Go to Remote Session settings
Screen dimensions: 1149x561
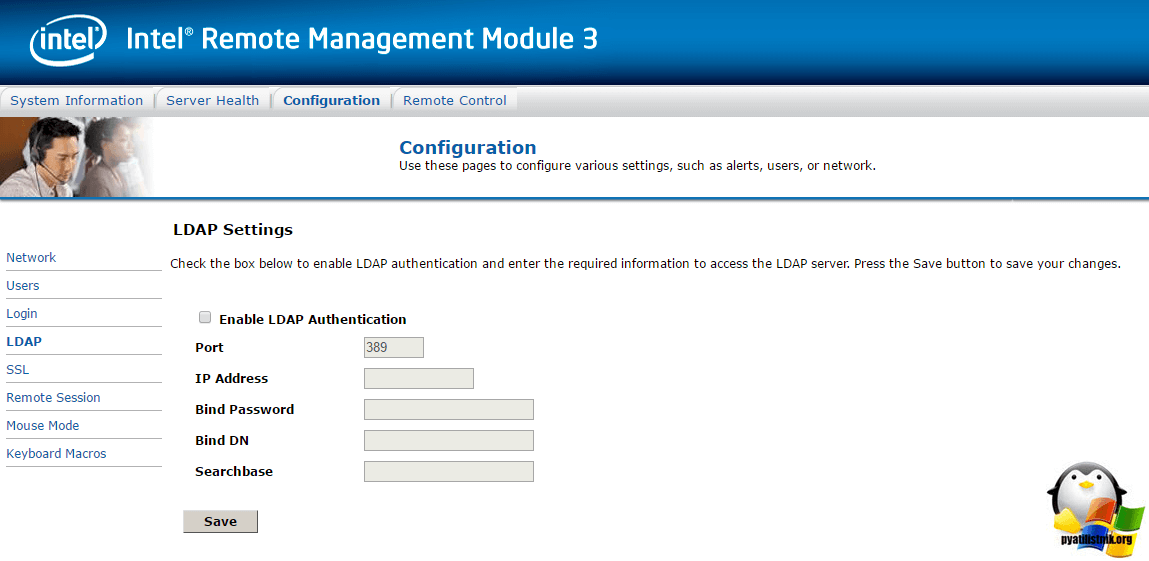pyautogui.click(x=53, y=398)
